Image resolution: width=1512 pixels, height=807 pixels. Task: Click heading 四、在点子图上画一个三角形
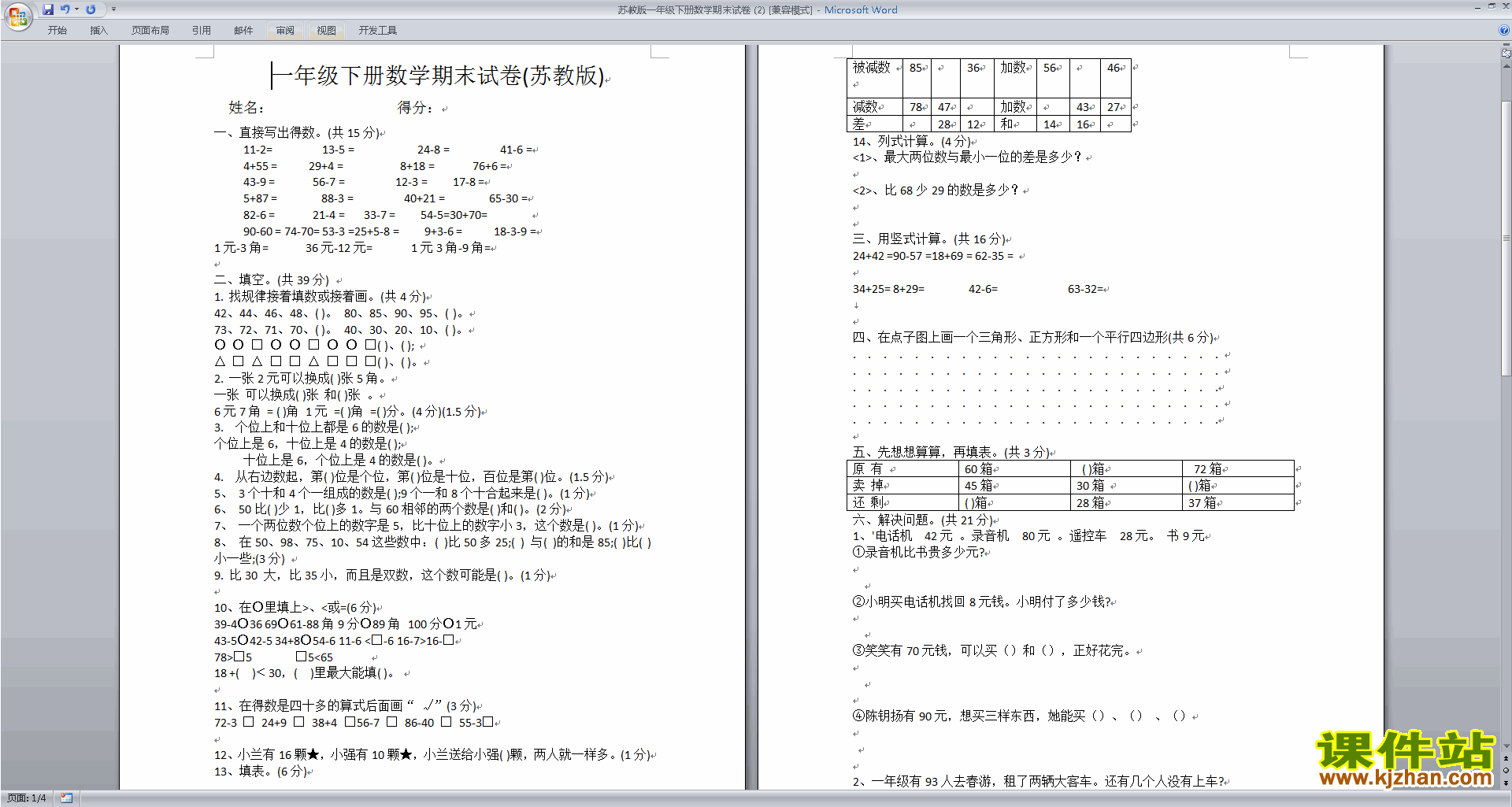(1034, 338)
